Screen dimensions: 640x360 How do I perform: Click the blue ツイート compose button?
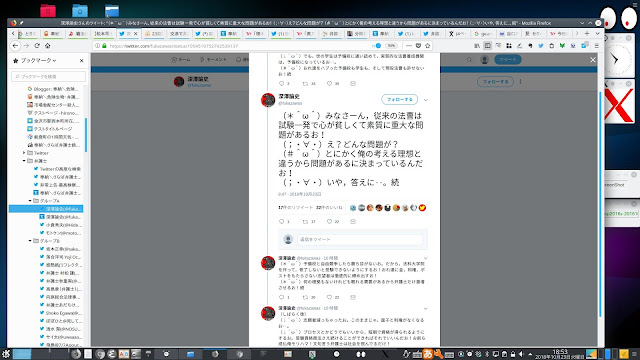508,60
